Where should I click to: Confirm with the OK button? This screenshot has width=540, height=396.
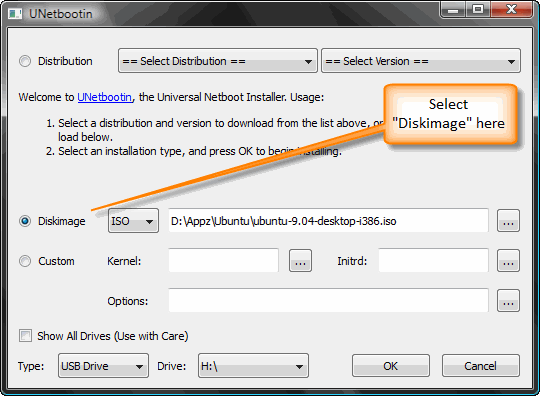click(391, 366)
